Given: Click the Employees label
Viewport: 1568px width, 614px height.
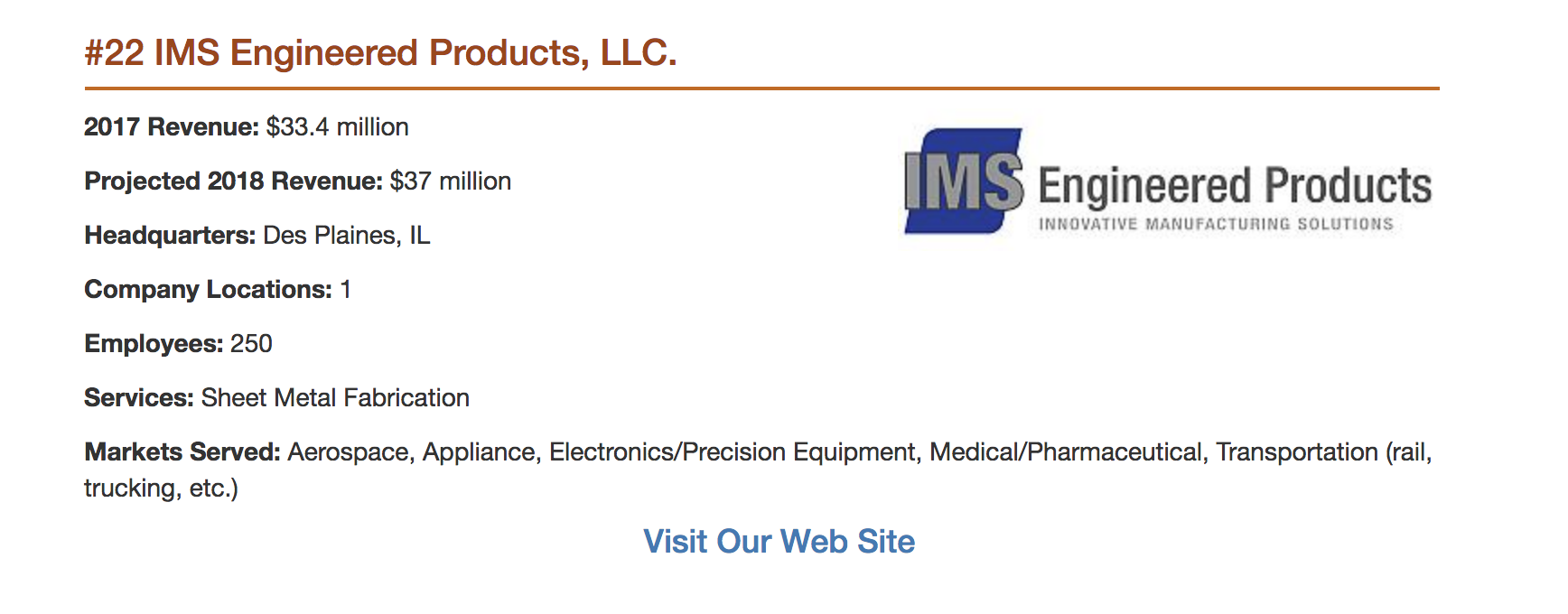Looking at the screenshot, I should [154, 343].
